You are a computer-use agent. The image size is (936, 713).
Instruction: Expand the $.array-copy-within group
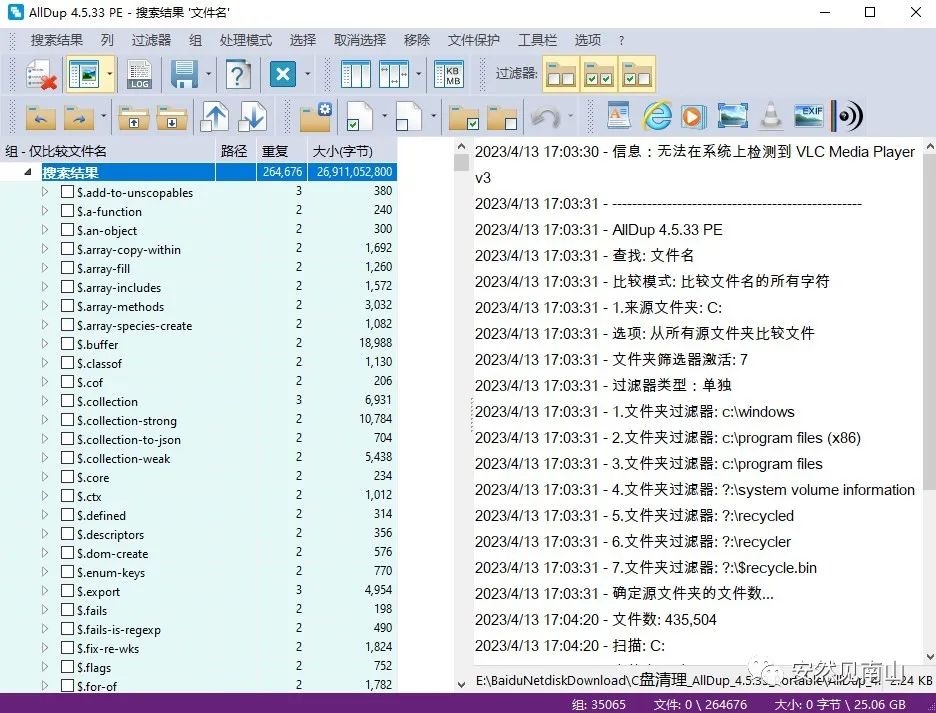click(45, 248)
